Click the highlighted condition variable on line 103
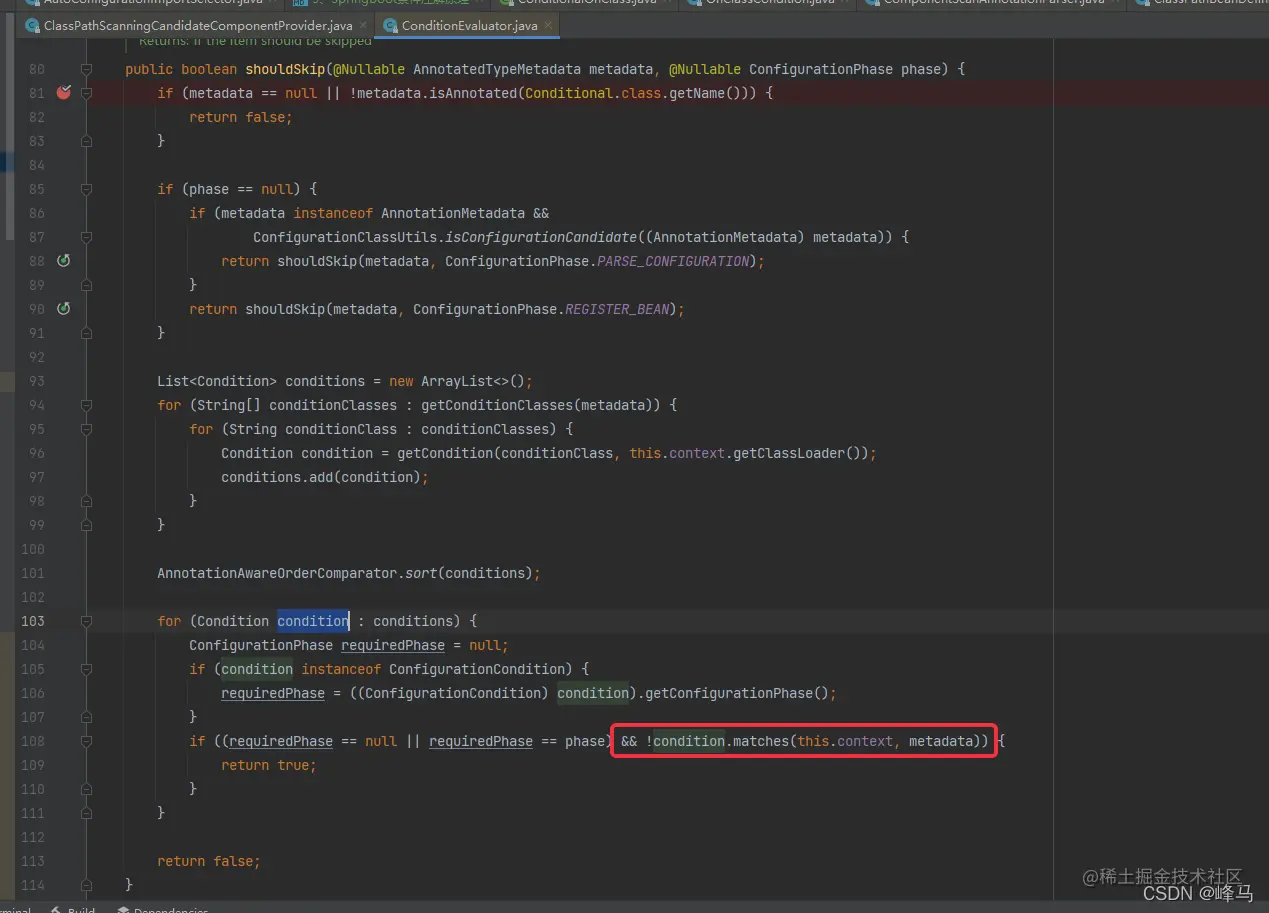Viewport: 1269px width, 913px height. (313, 621)
